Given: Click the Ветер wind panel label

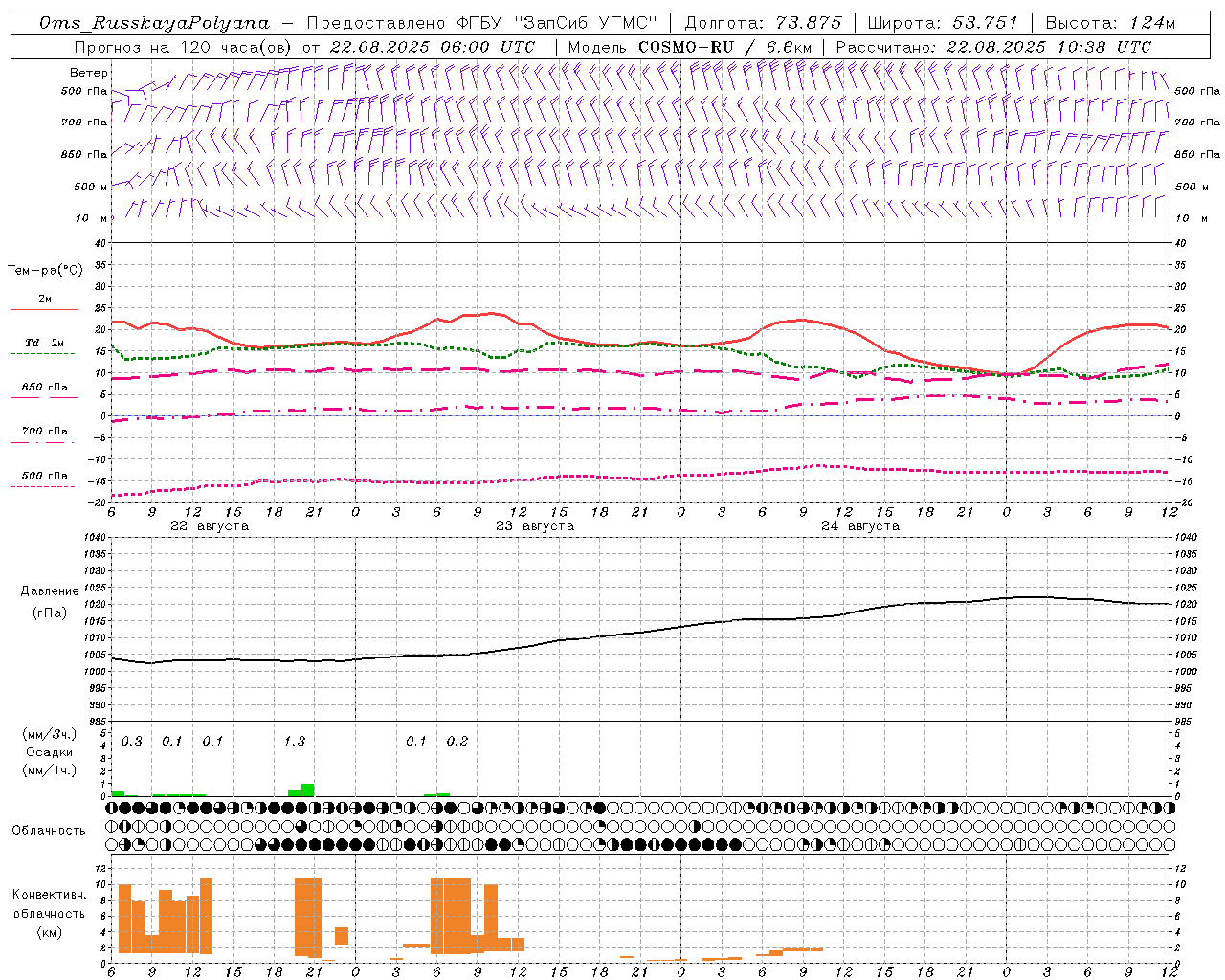Looking at the screenshot, I should click(89, 73).
